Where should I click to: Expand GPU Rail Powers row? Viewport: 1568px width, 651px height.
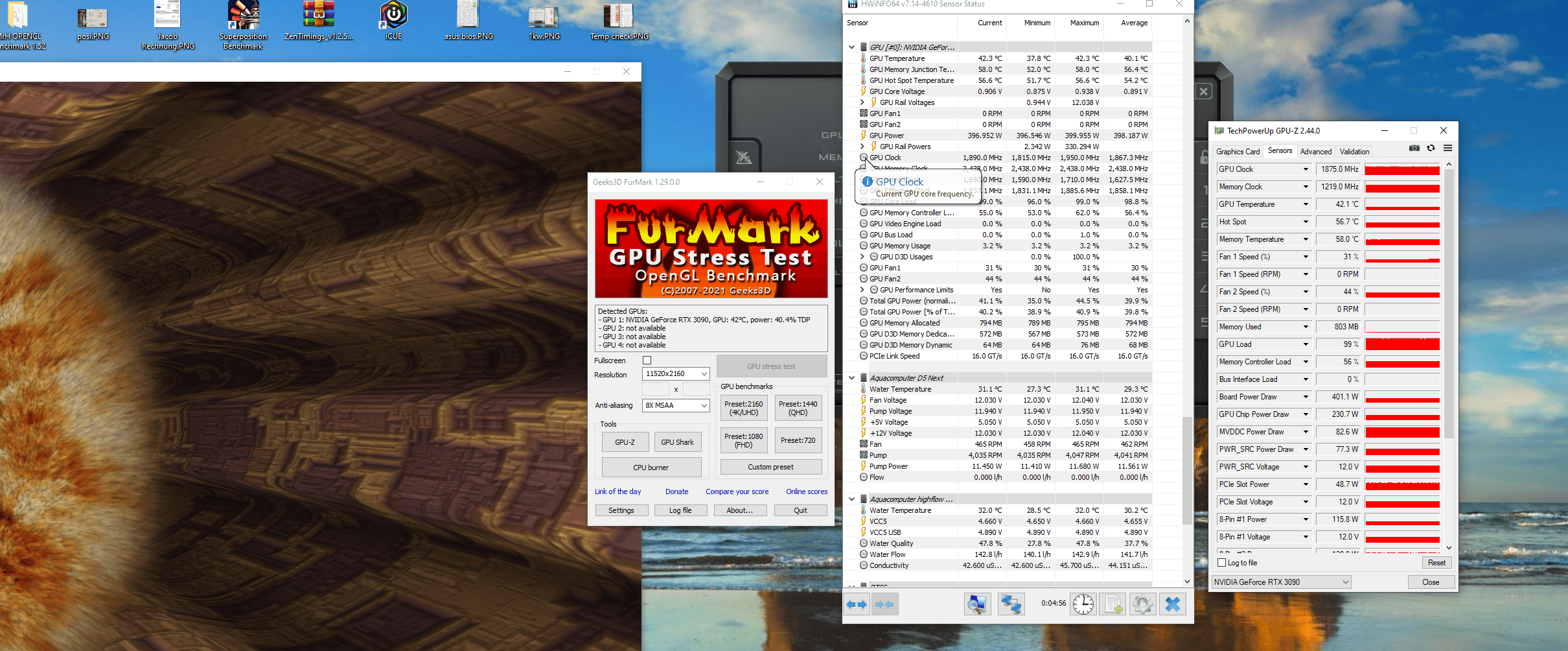point(862,147)
